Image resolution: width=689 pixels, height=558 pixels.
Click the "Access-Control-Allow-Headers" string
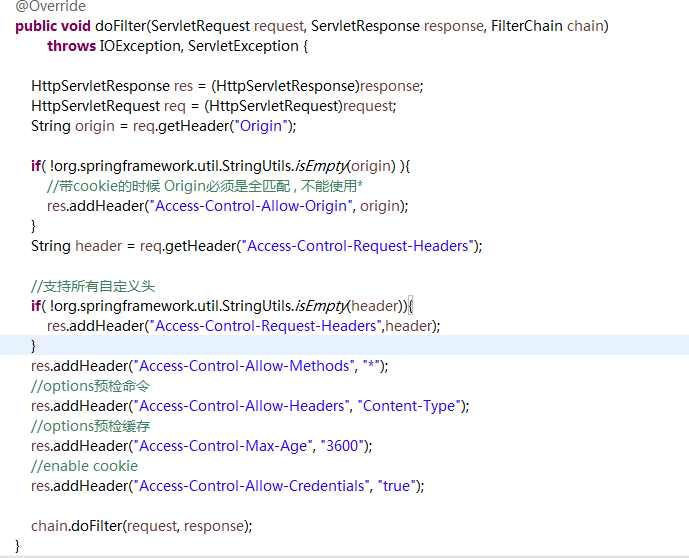(242, 406)
